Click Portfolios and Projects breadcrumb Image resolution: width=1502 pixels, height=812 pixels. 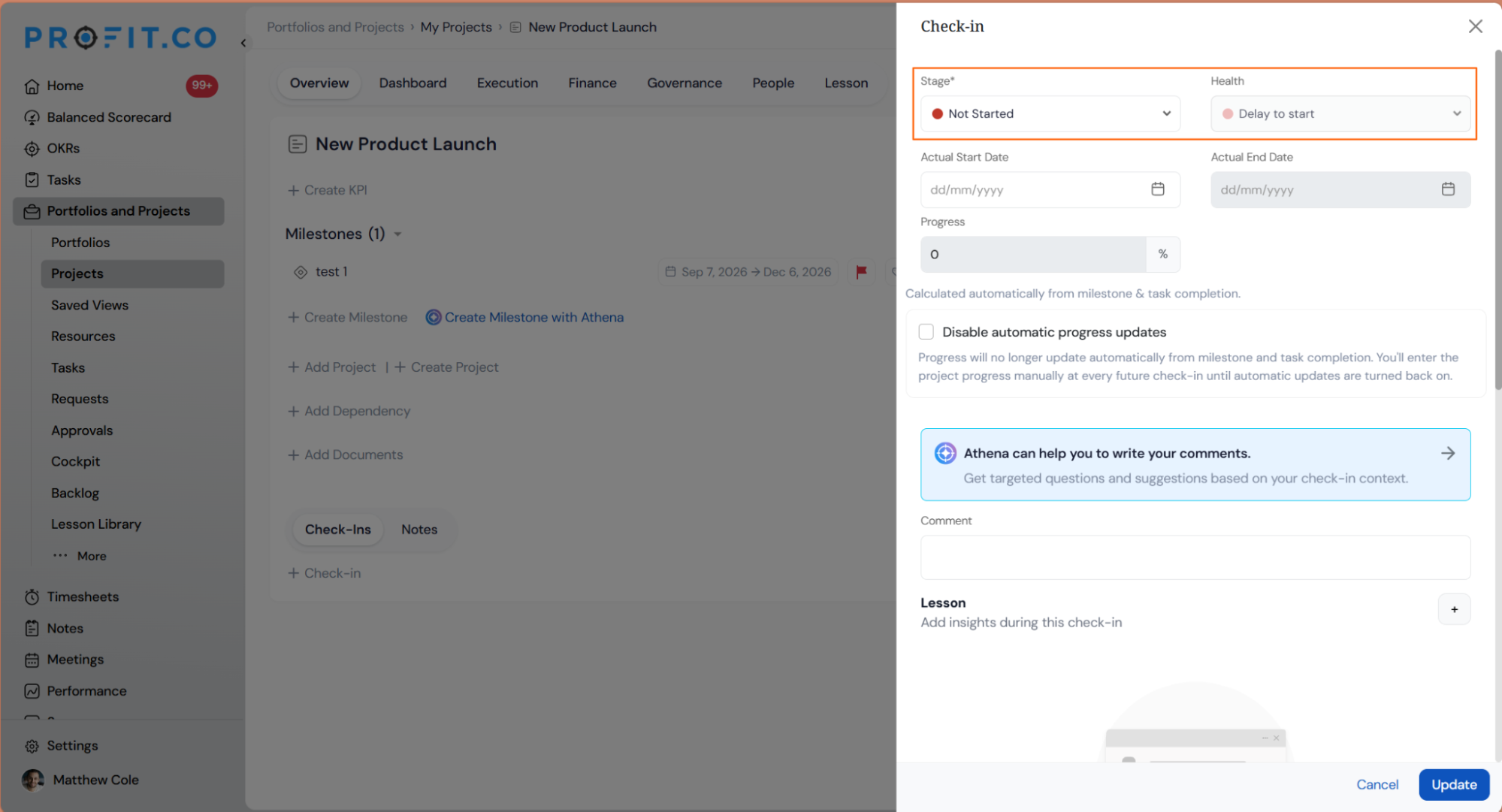tap(335, 28)
